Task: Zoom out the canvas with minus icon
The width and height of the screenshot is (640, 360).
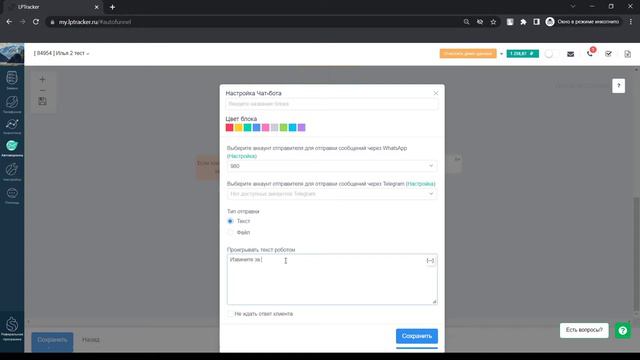Action: coord(42,90)
